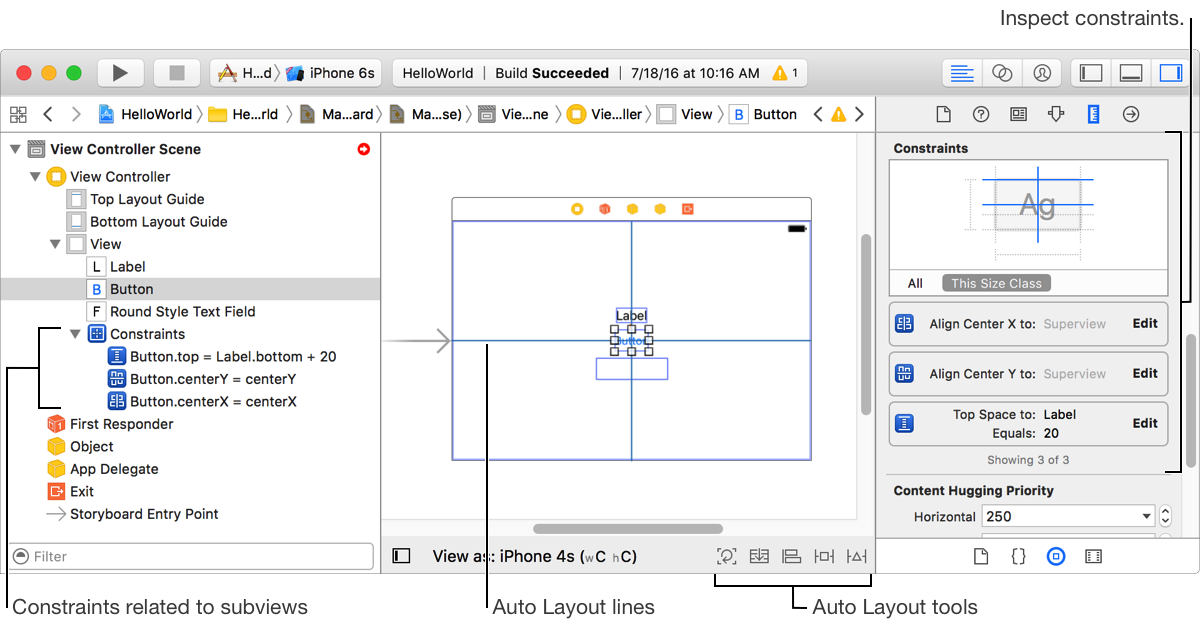
Task: Open the Connections inspector
Action: click(x=1131, y=114)
